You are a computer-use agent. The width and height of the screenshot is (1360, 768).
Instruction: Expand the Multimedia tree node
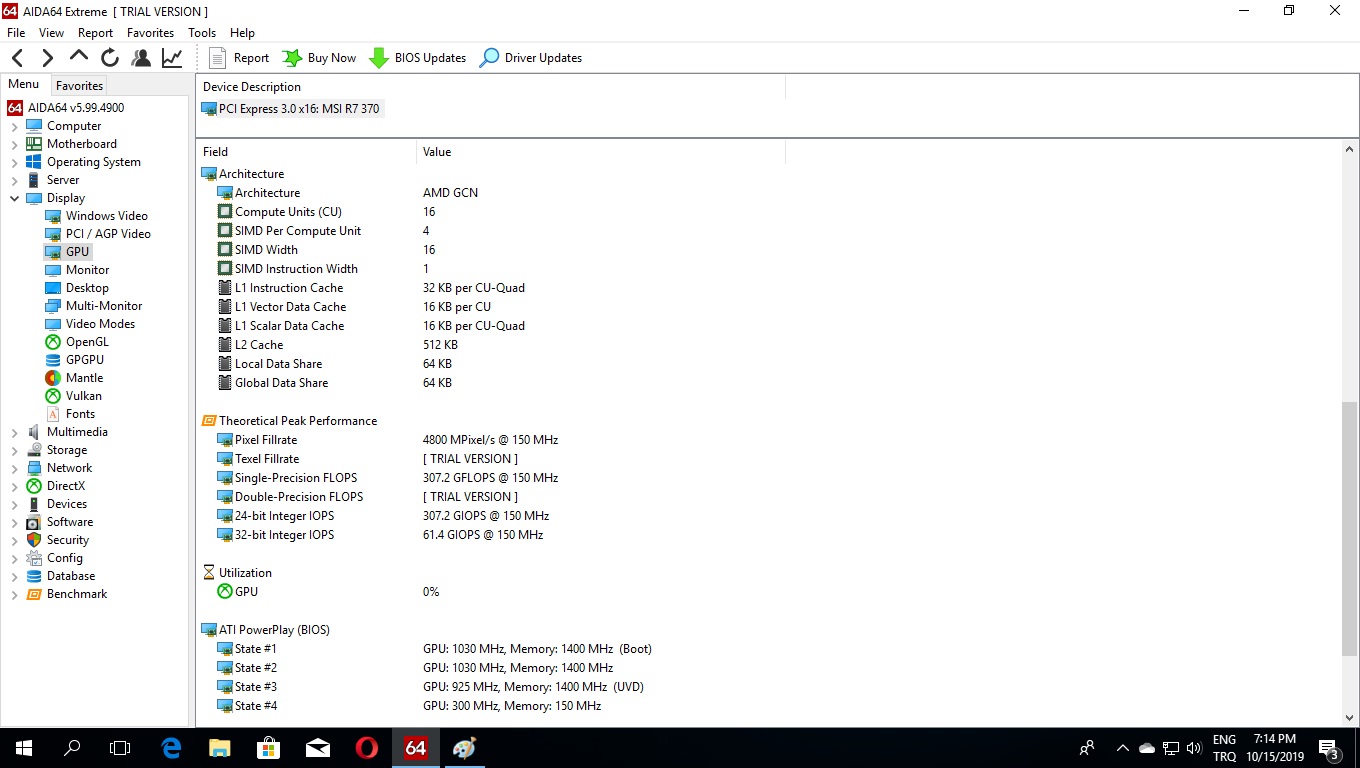(x=15, y=432)
